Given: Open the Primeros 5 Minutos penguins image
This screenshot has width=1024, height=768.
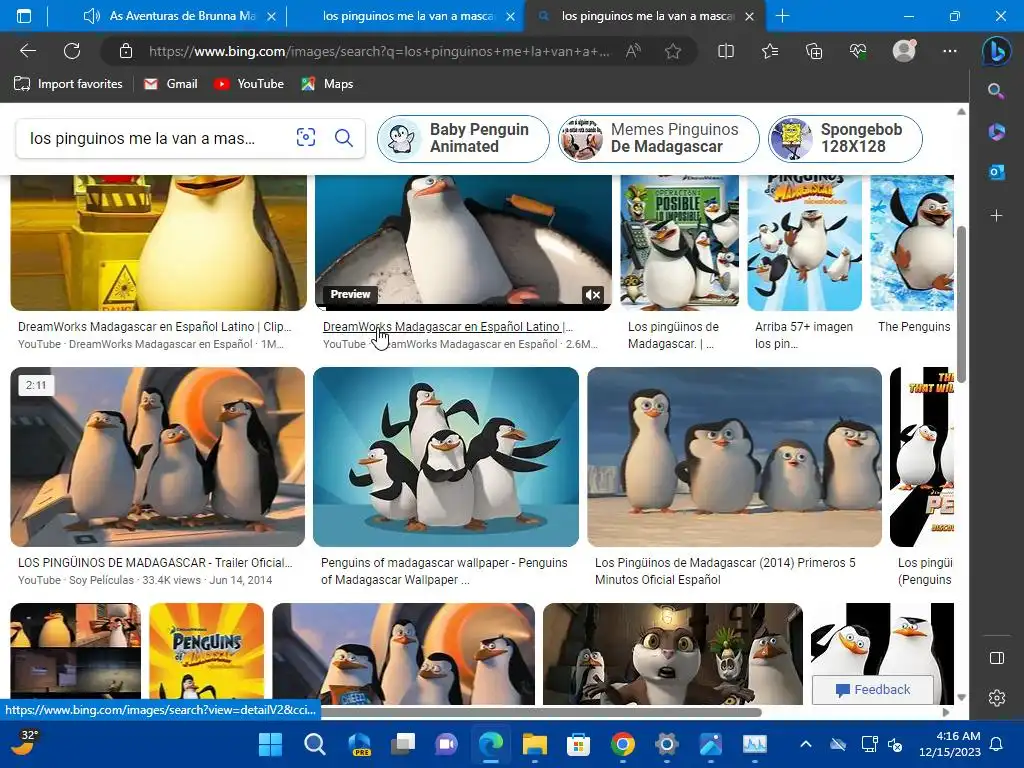Looking at the screenshot, I should click(x=734, y=456).
